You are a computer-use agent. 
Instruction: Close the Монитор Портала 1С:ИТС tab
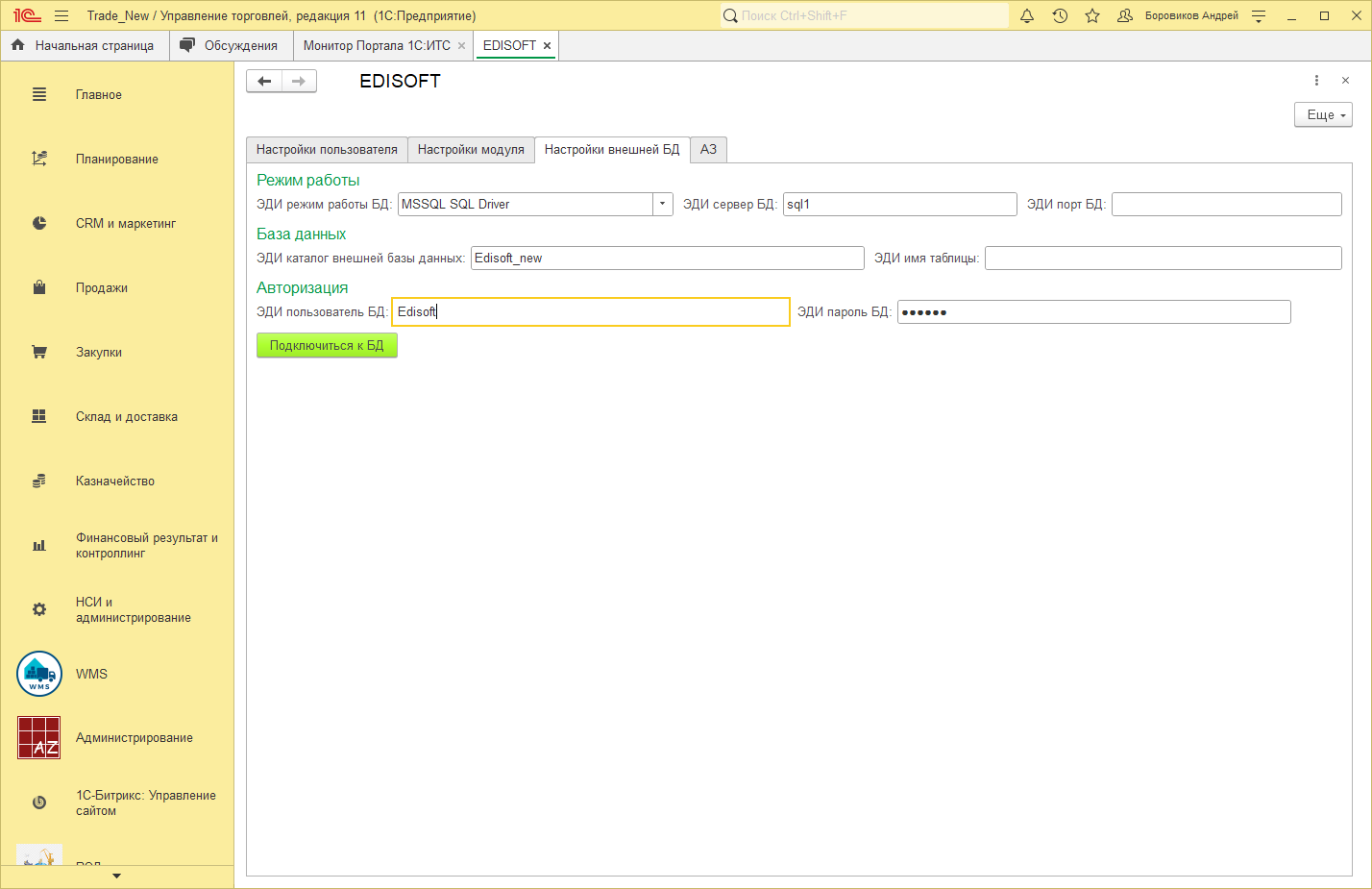461,46
